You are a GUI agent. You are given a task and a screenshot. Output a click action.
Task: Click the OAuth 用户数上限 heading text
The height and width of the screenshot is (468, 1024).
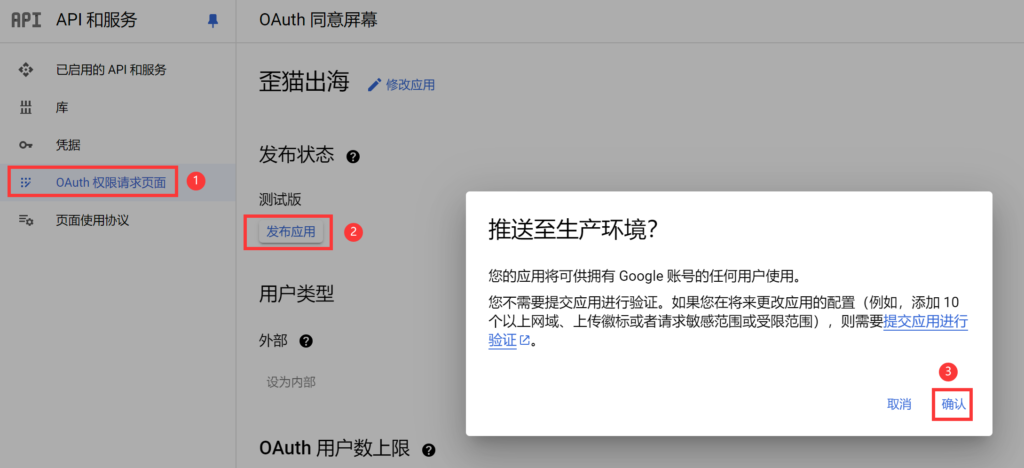(x=335, y=449)
